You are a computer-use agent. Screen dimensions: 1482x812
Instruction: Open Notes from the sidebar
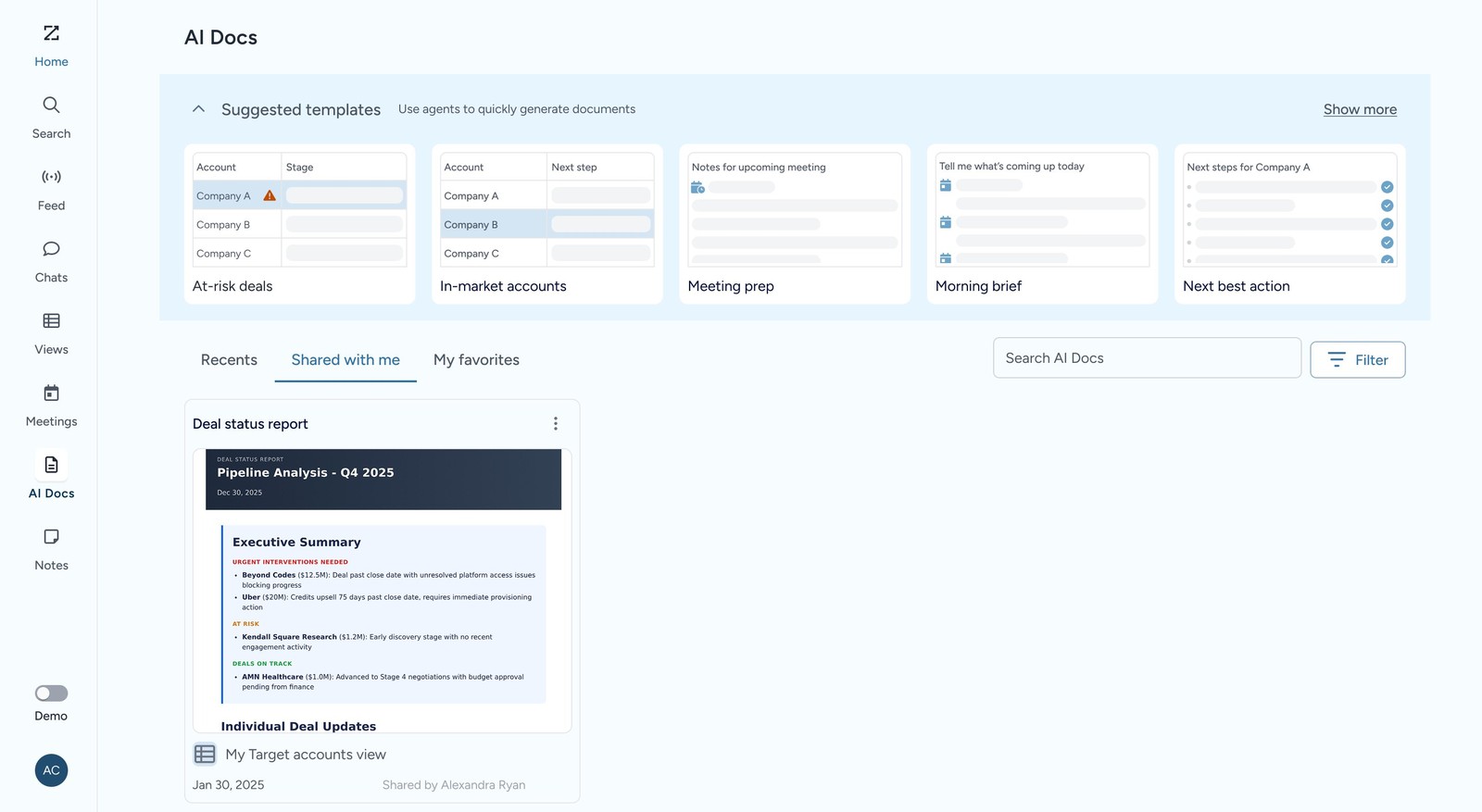(x=51, y=550)
